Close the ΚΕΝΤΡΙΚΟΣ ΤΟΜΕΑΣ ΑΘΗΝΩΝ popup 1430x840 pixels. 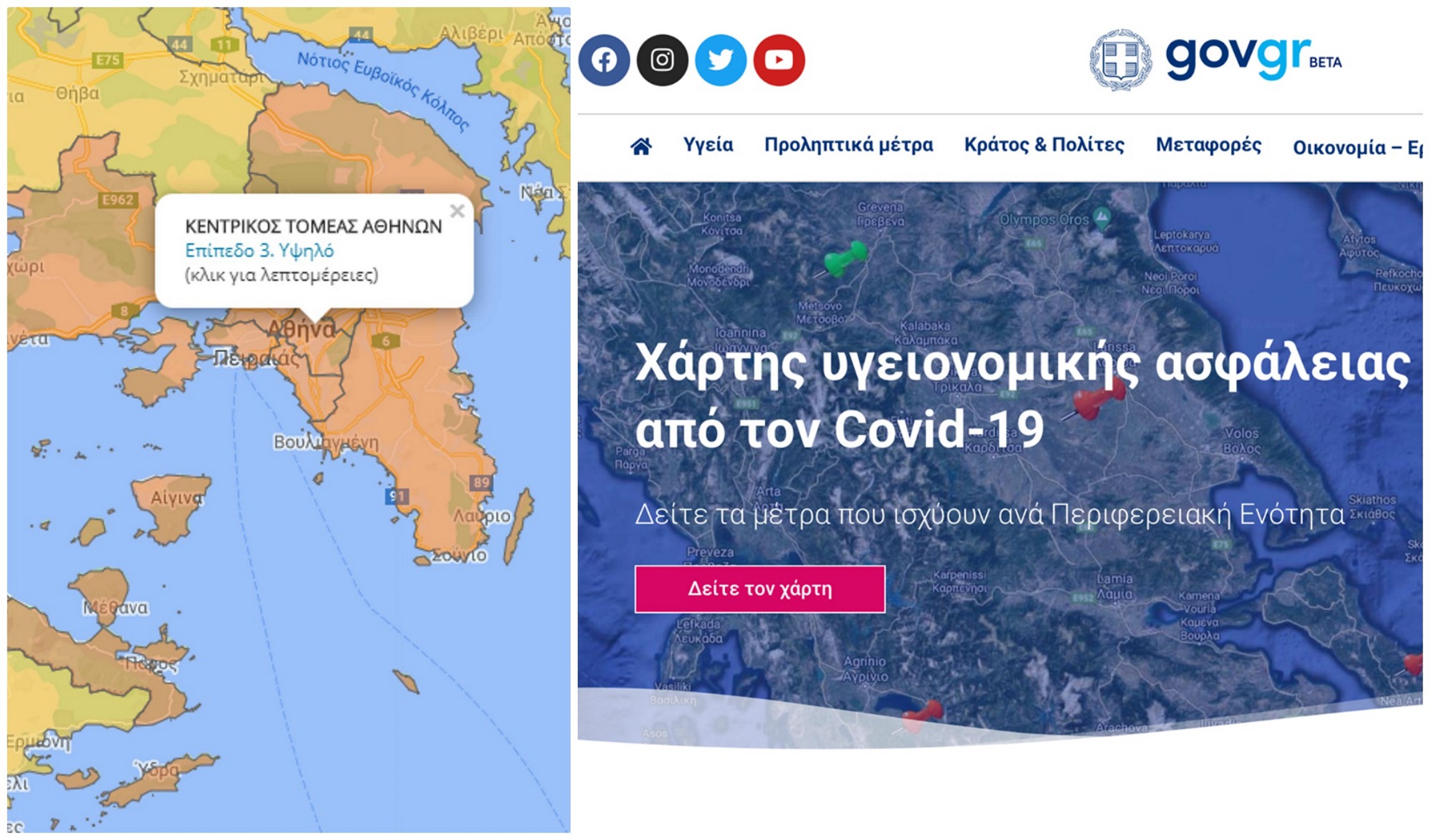tap(458, 211)
